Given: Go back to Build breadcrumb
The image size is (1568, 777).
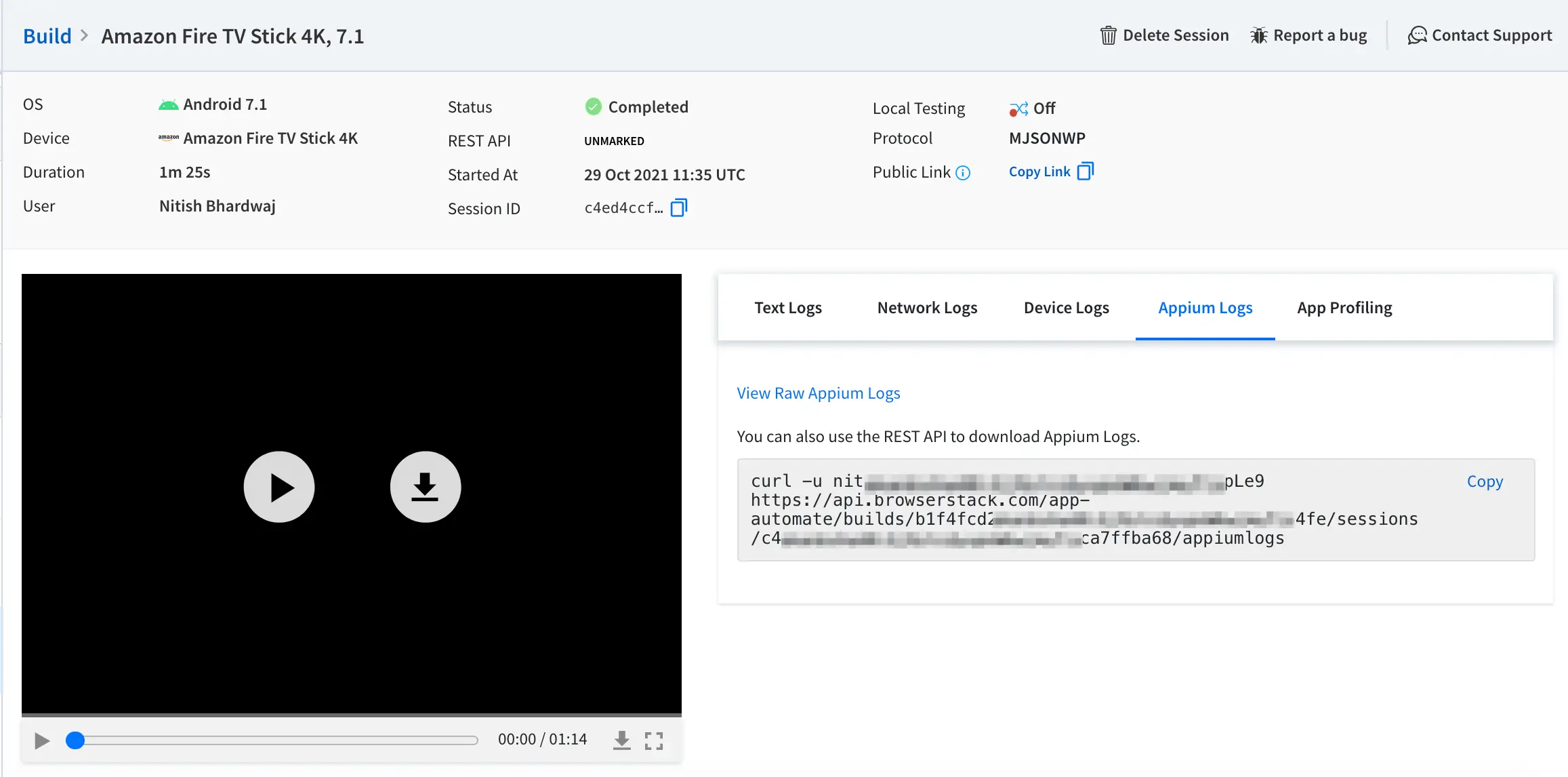Looking at the screenshot, I should (x=47, y=36).
